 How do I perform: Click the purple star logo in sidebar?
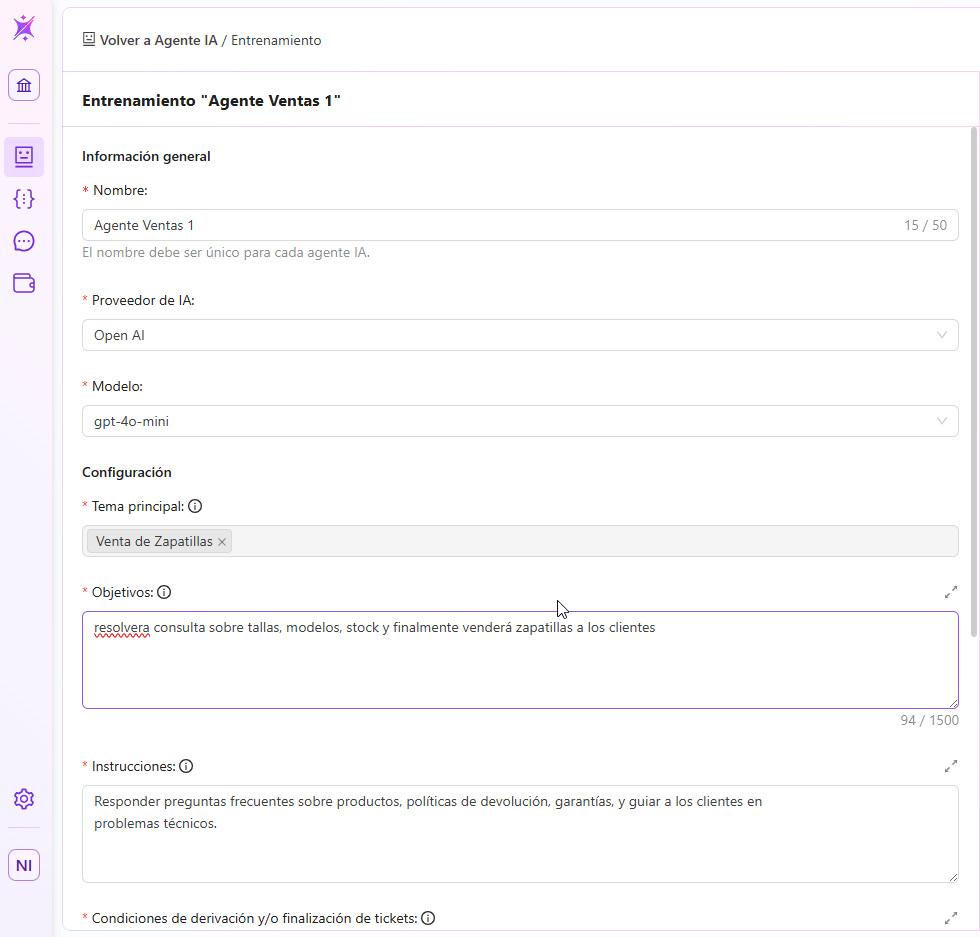pyautogui.click(x=24, y=28)
